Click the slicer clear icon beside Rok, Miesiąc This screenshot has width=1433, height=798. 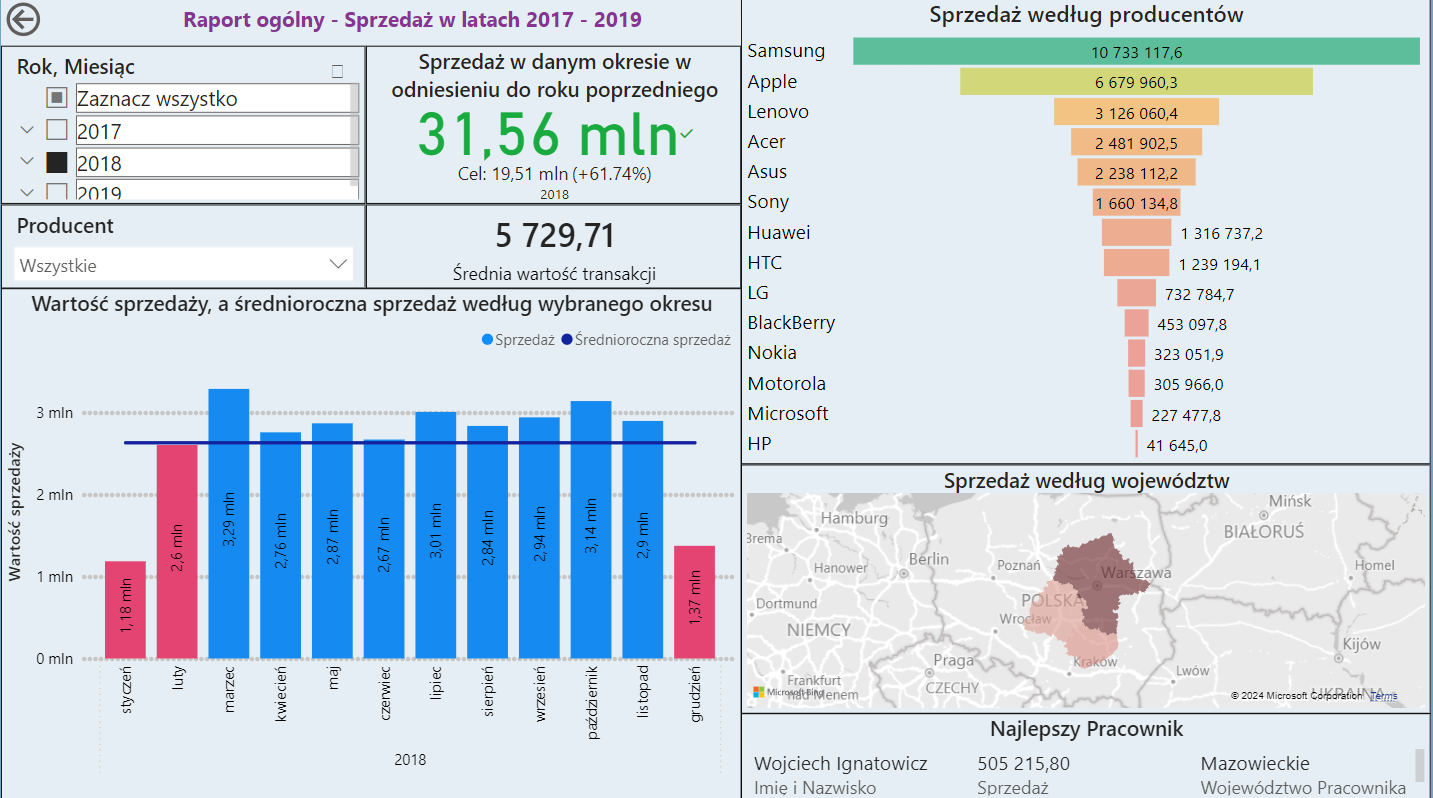337,71
